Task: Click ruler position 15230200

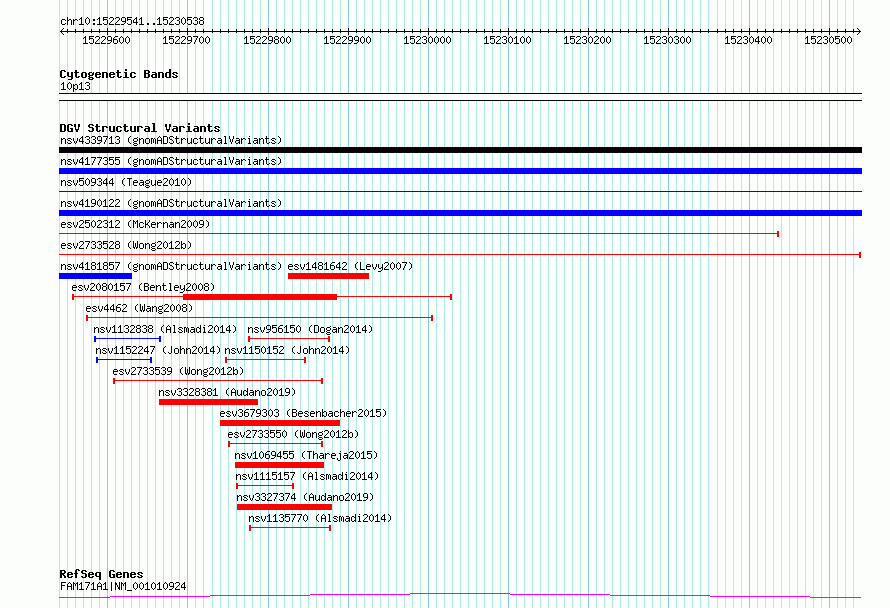Action: coord(587,40)
